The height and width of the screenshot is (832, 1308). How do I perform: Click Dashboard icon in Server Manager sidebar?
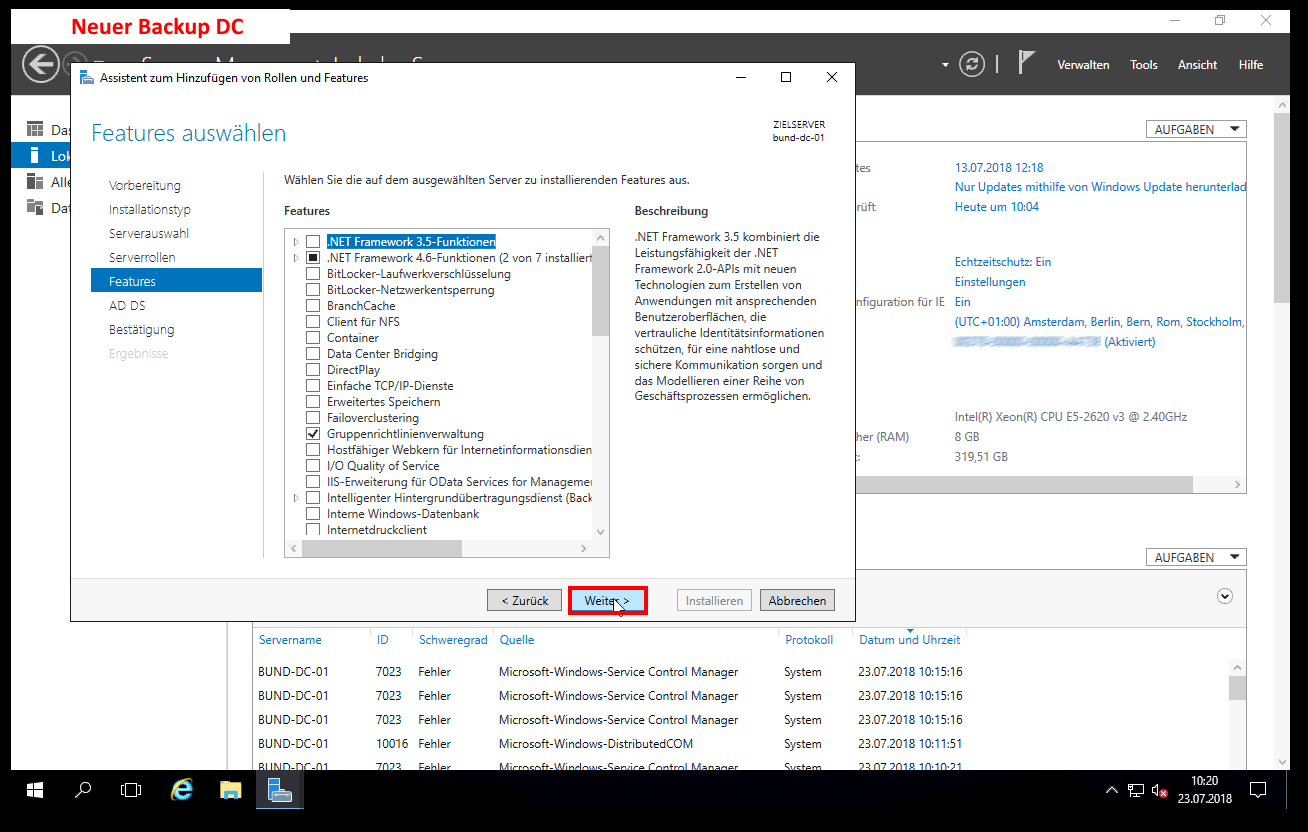pos(35,129)
